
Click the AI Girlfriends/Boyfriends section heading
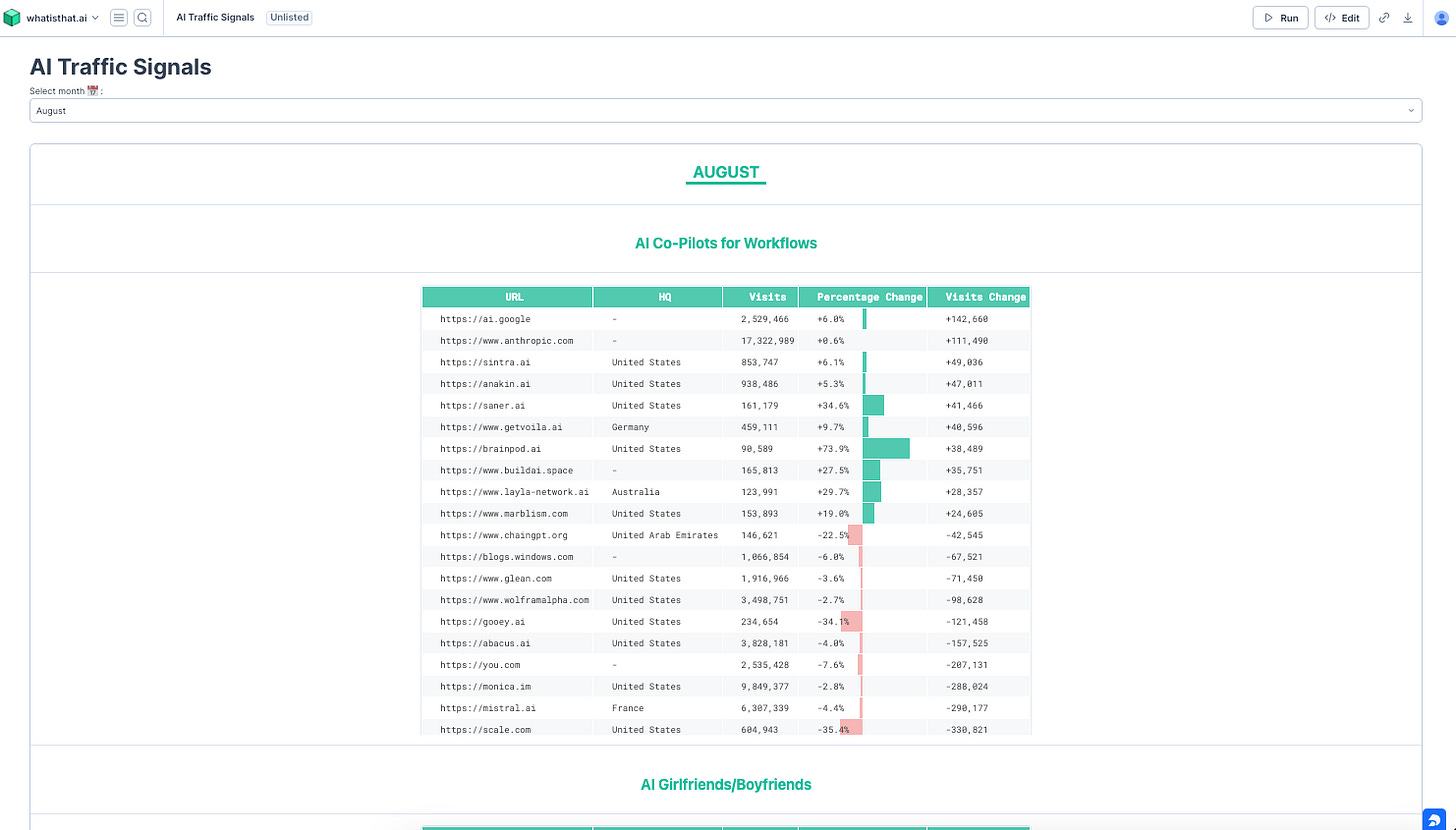726,785
